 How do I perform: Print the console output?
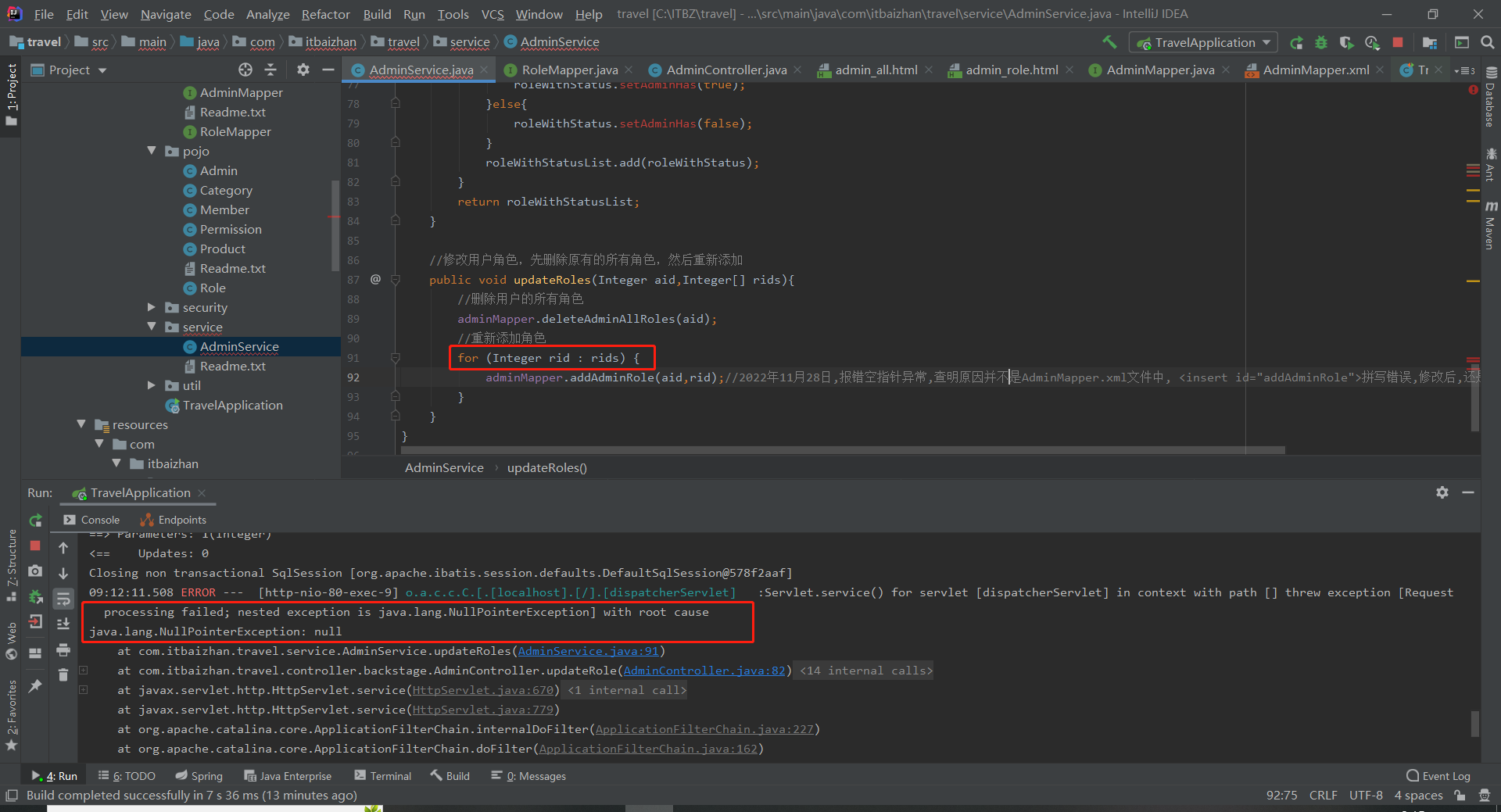pyautogui.click(x=63, y=649)
